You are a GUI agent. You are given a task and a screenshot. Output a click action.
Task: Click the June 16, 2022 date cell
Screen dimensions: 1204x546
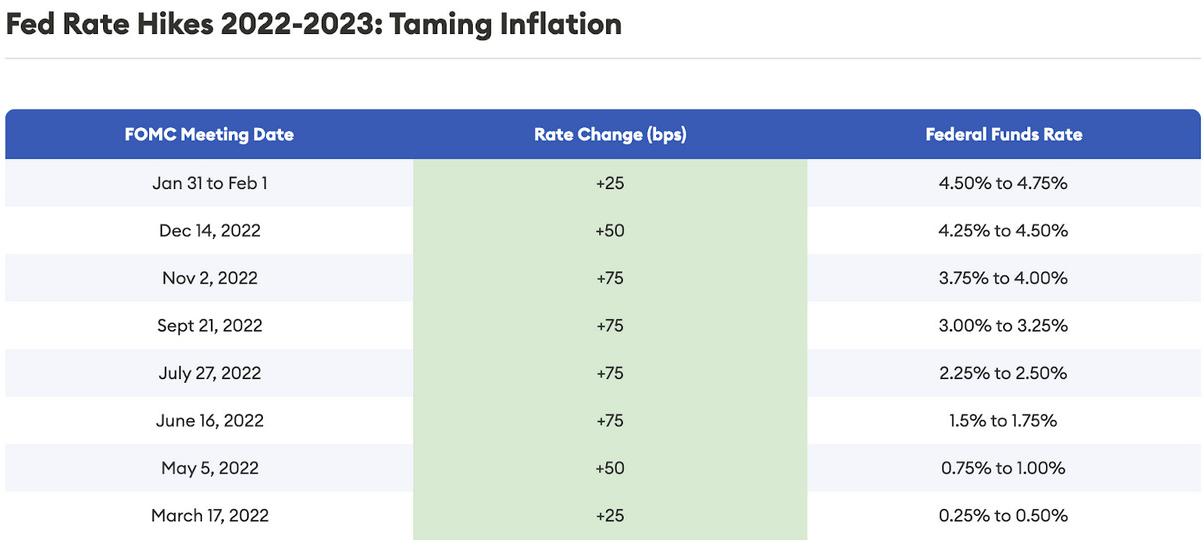coord(210,421)
